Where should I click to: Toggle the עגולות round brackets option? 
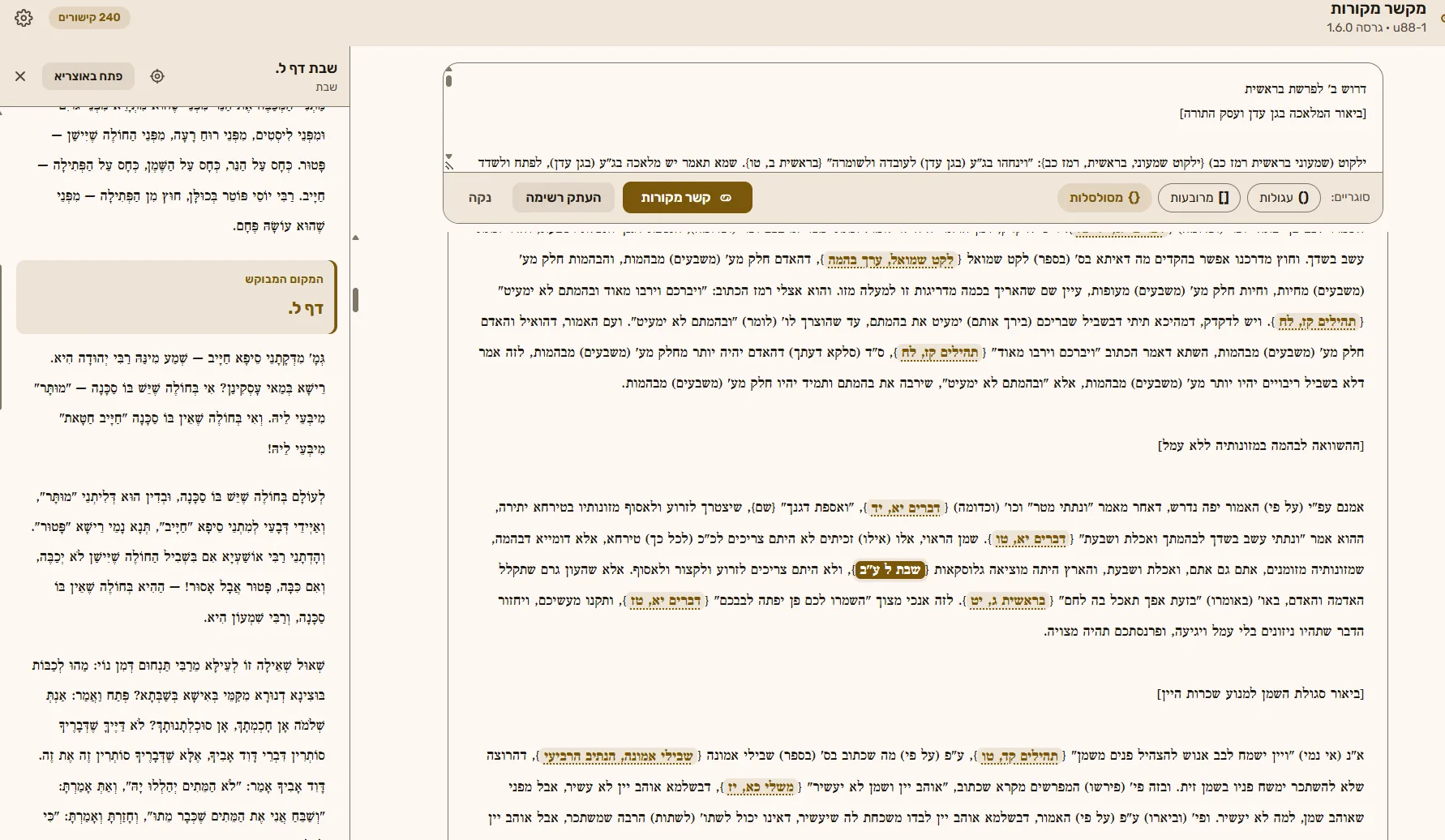[1284, 198]
